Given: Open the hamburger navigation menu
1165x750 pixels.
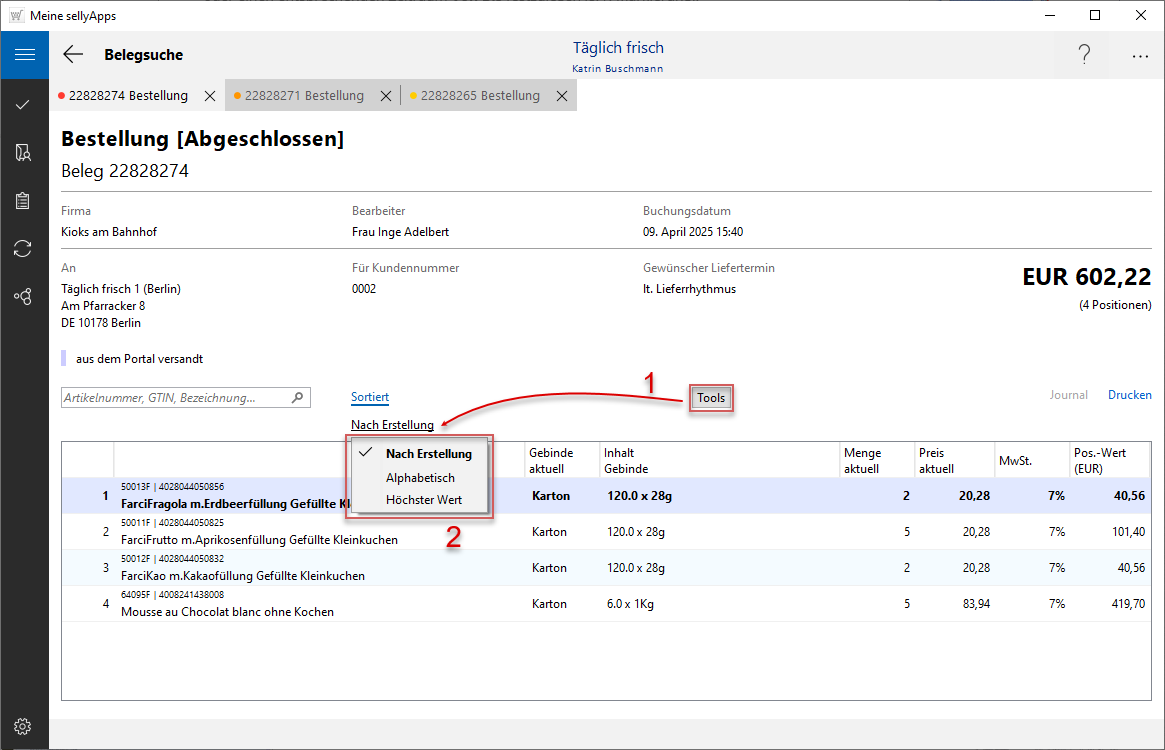Looking at the screenshot, I should 24,55.
